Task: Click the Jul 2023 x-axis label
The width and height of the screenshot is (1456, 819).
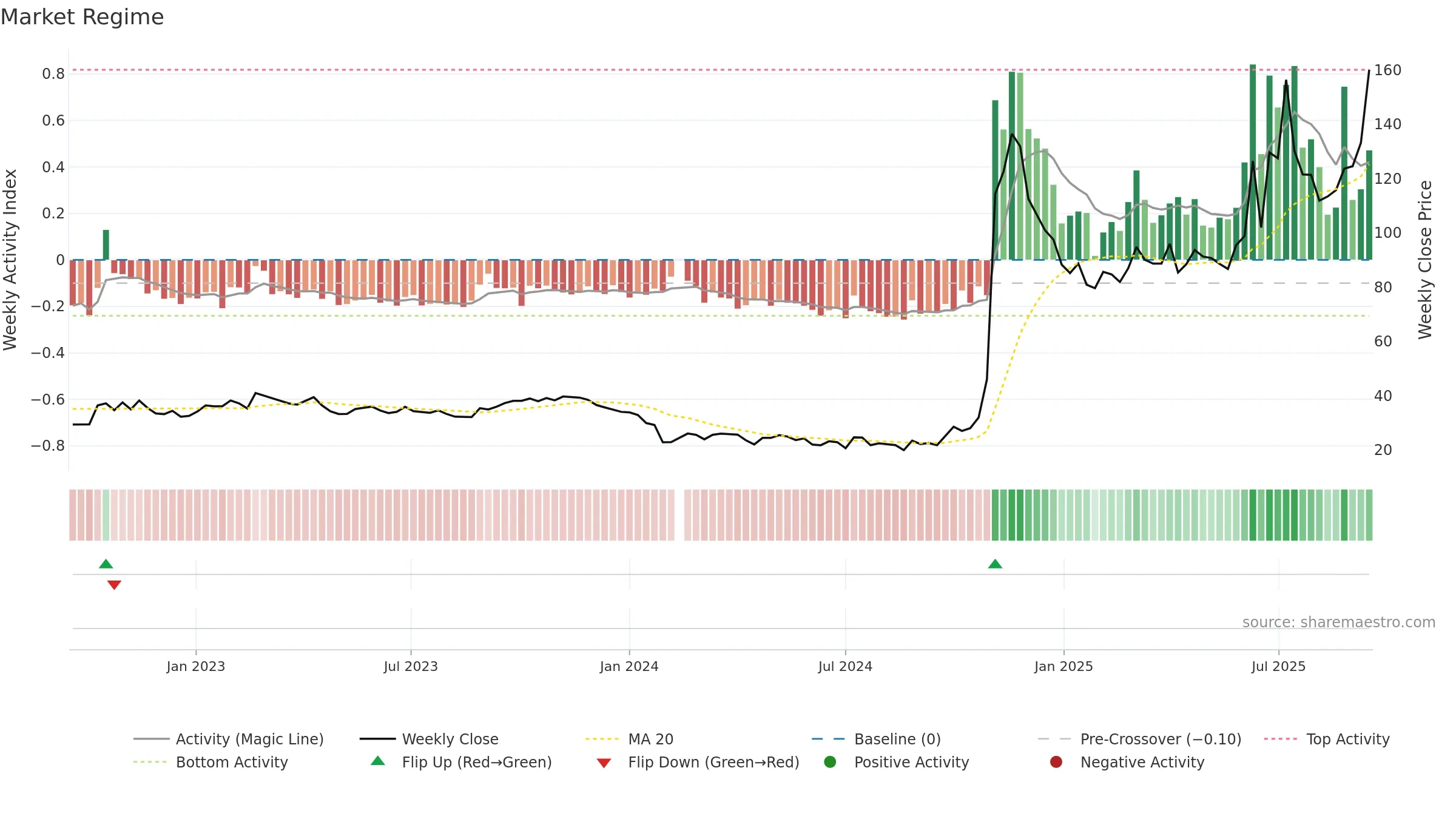Action: point(411,666)
